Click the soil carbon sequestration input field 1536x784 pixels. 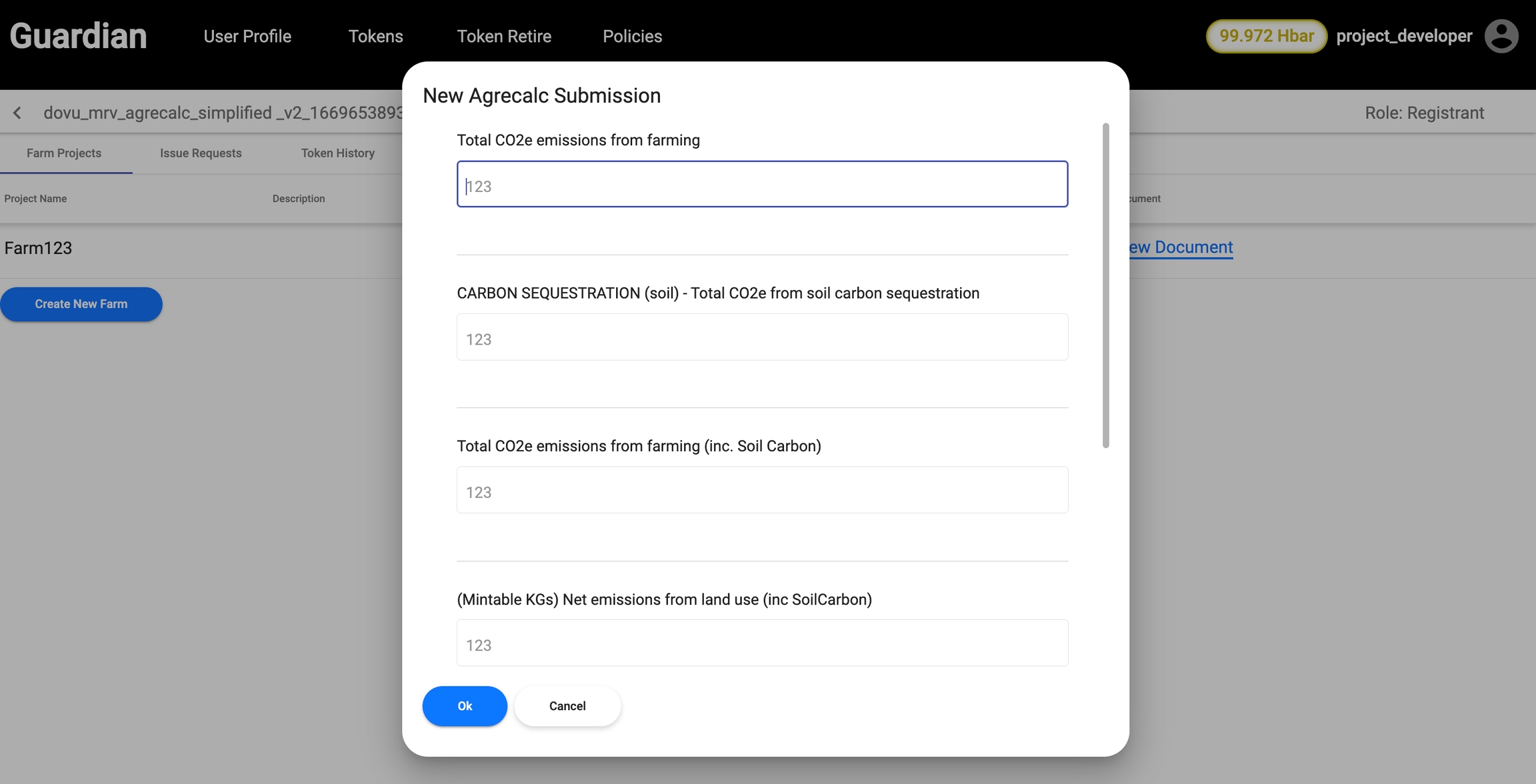[762, 337]
